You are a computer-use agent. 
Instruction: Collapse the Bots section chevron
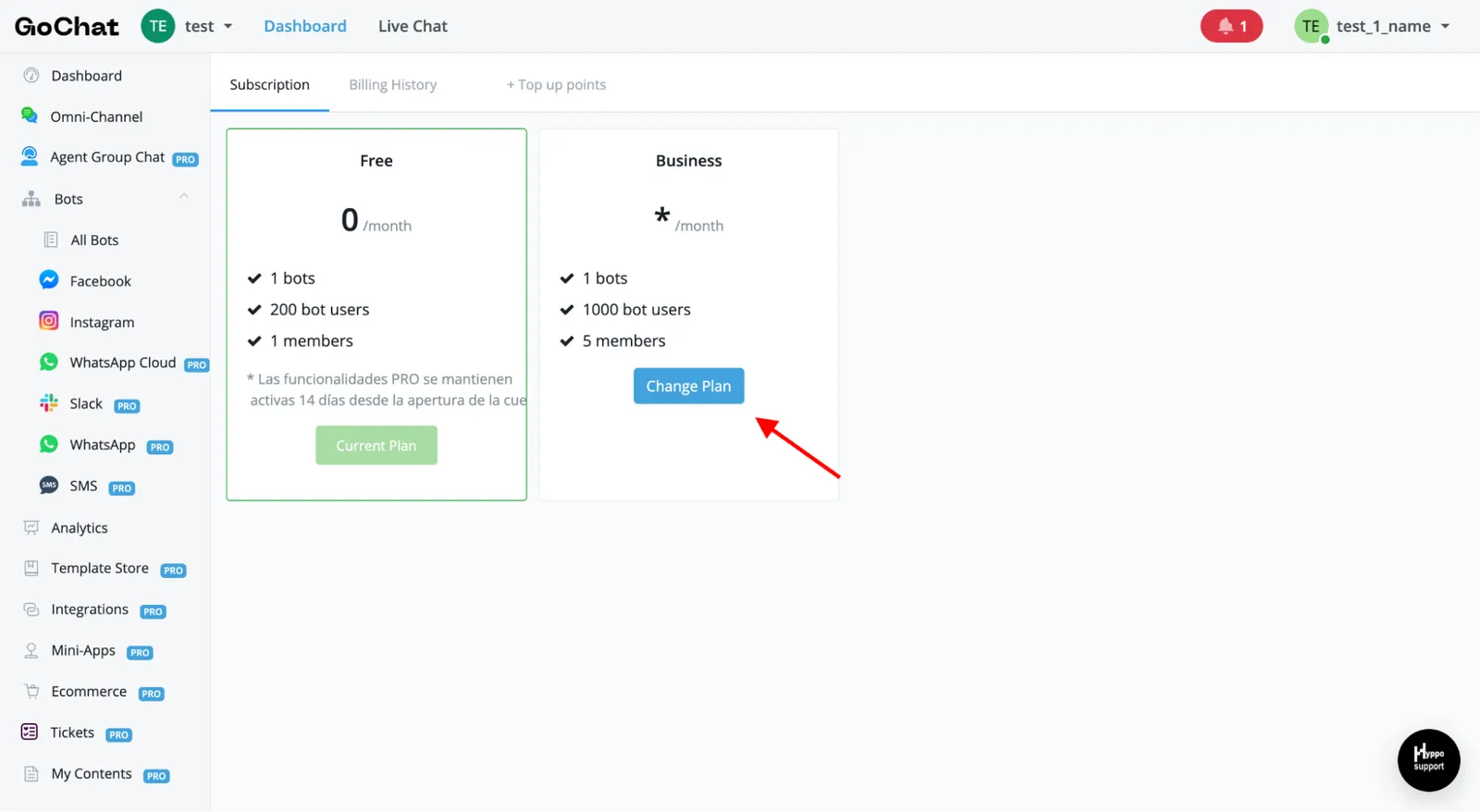coord(184,197)
